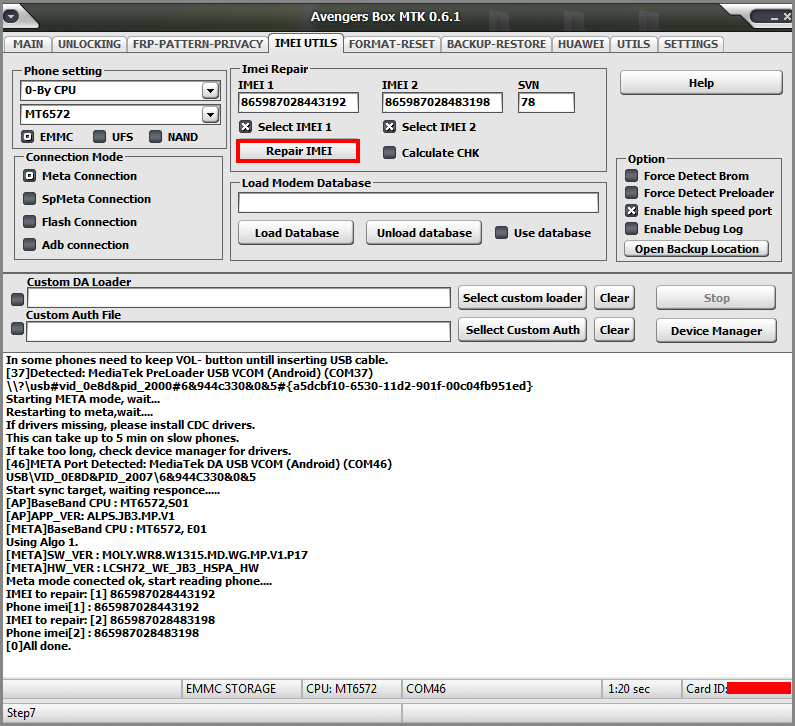Enable Force Detect Preloader option
The image size is (795, 726).
[631, 193]
